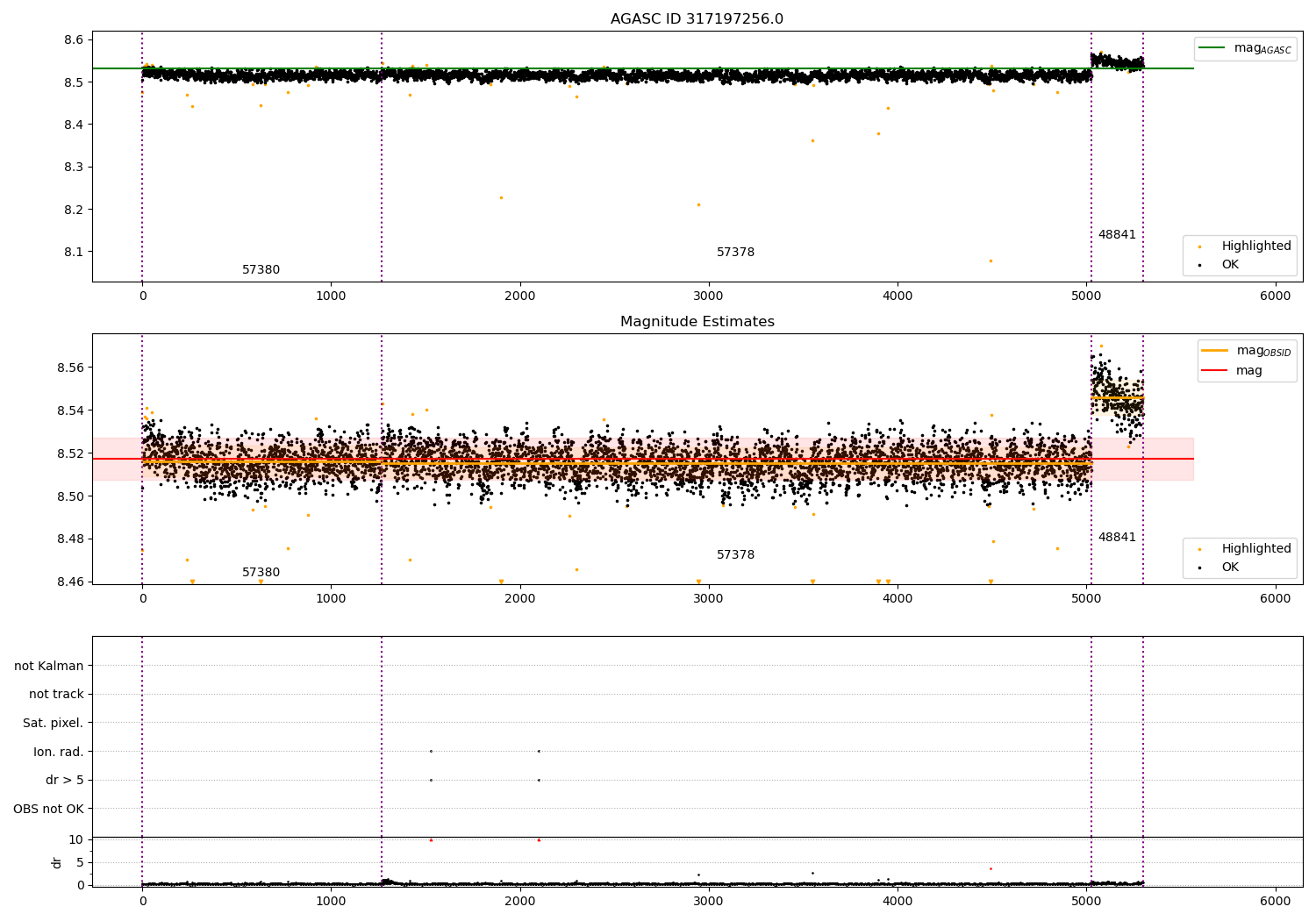Click obsid label 48841 in Magnitude Estimates plot
Viewport: 1316px width, 921px height.
[x=1117, y=538]
